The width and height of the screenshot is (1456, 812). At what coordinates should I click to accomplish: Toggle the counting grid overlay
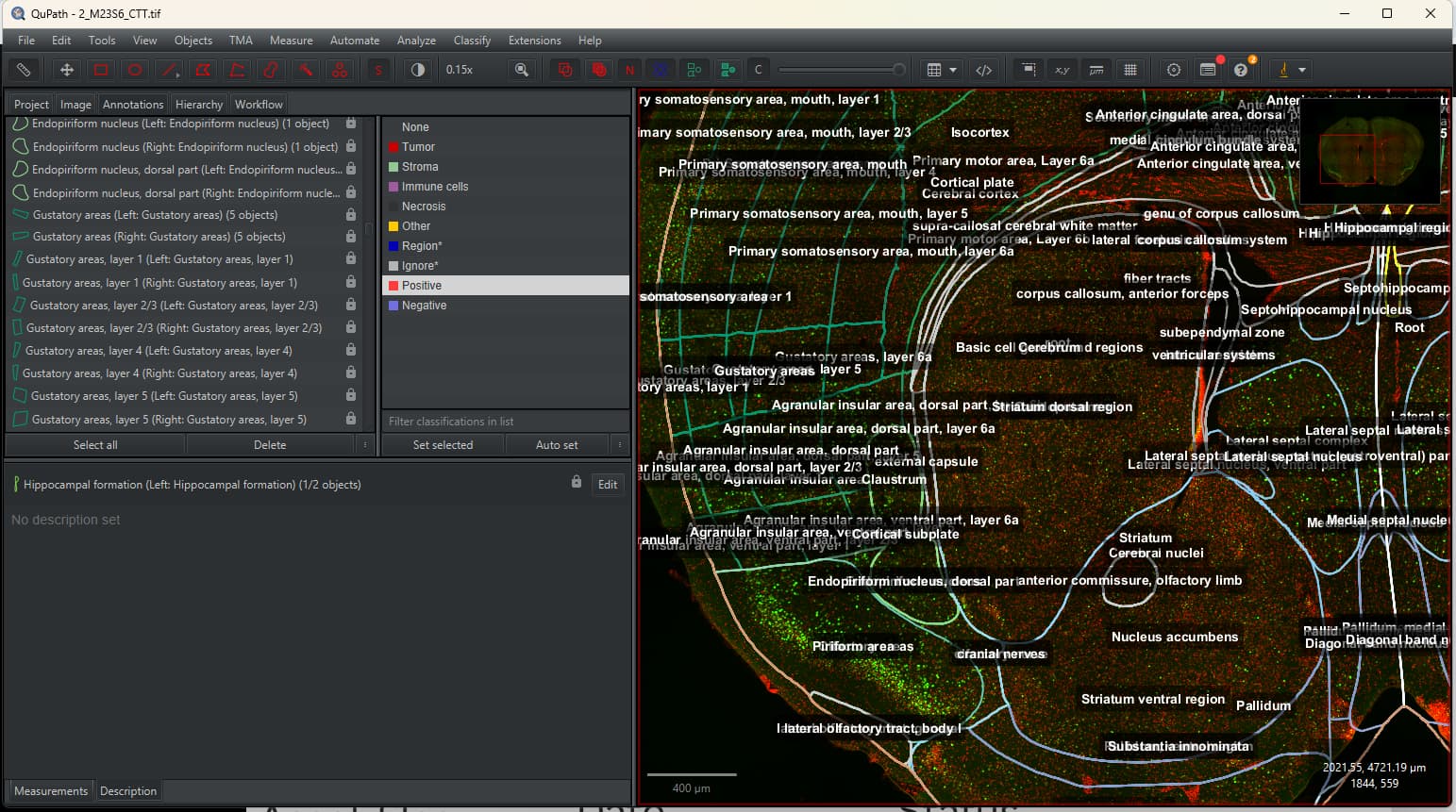(x=1131, y=70)
